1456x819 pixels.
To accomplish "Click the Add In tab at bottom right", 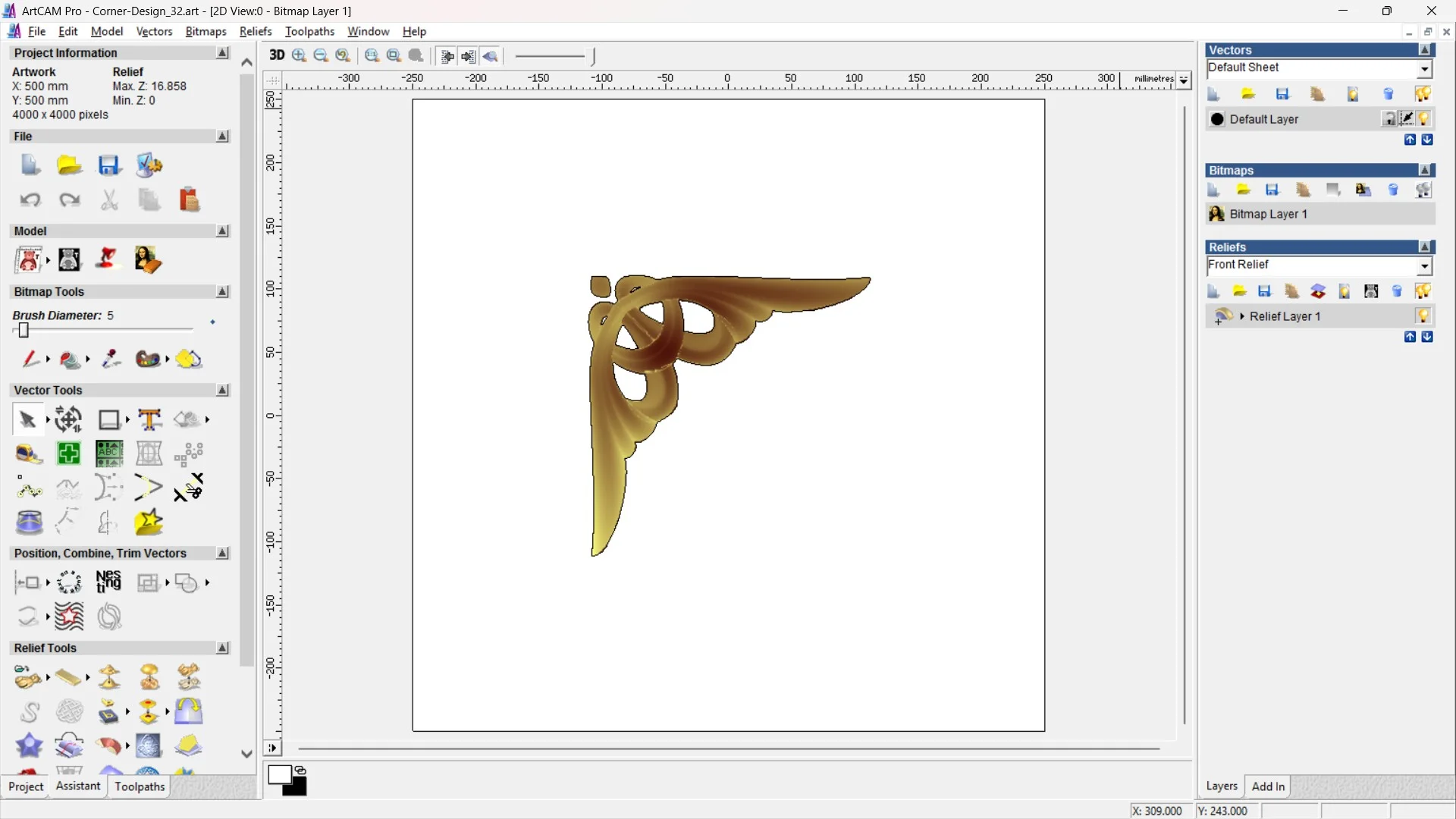I will (x=1268, y=786).
